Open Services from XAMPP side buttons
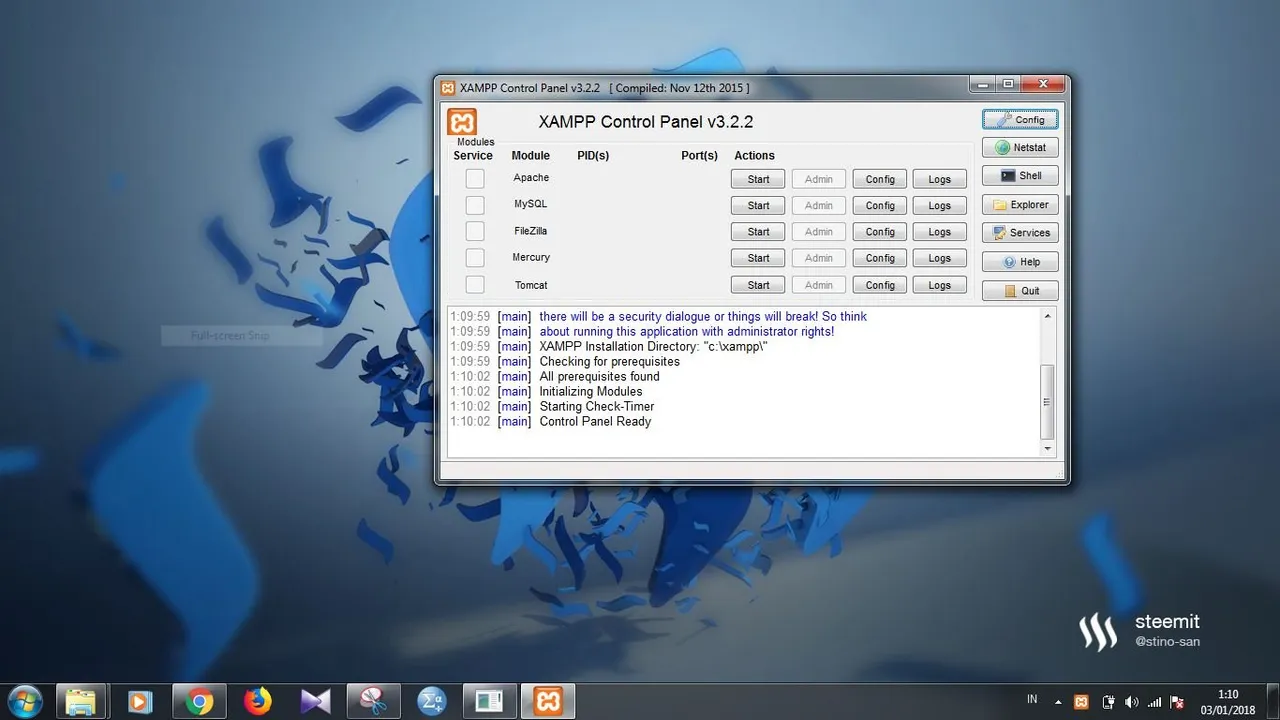The width and height of the screenshot is (1280, 720). pyautogui.click(x=1020, y=232)
